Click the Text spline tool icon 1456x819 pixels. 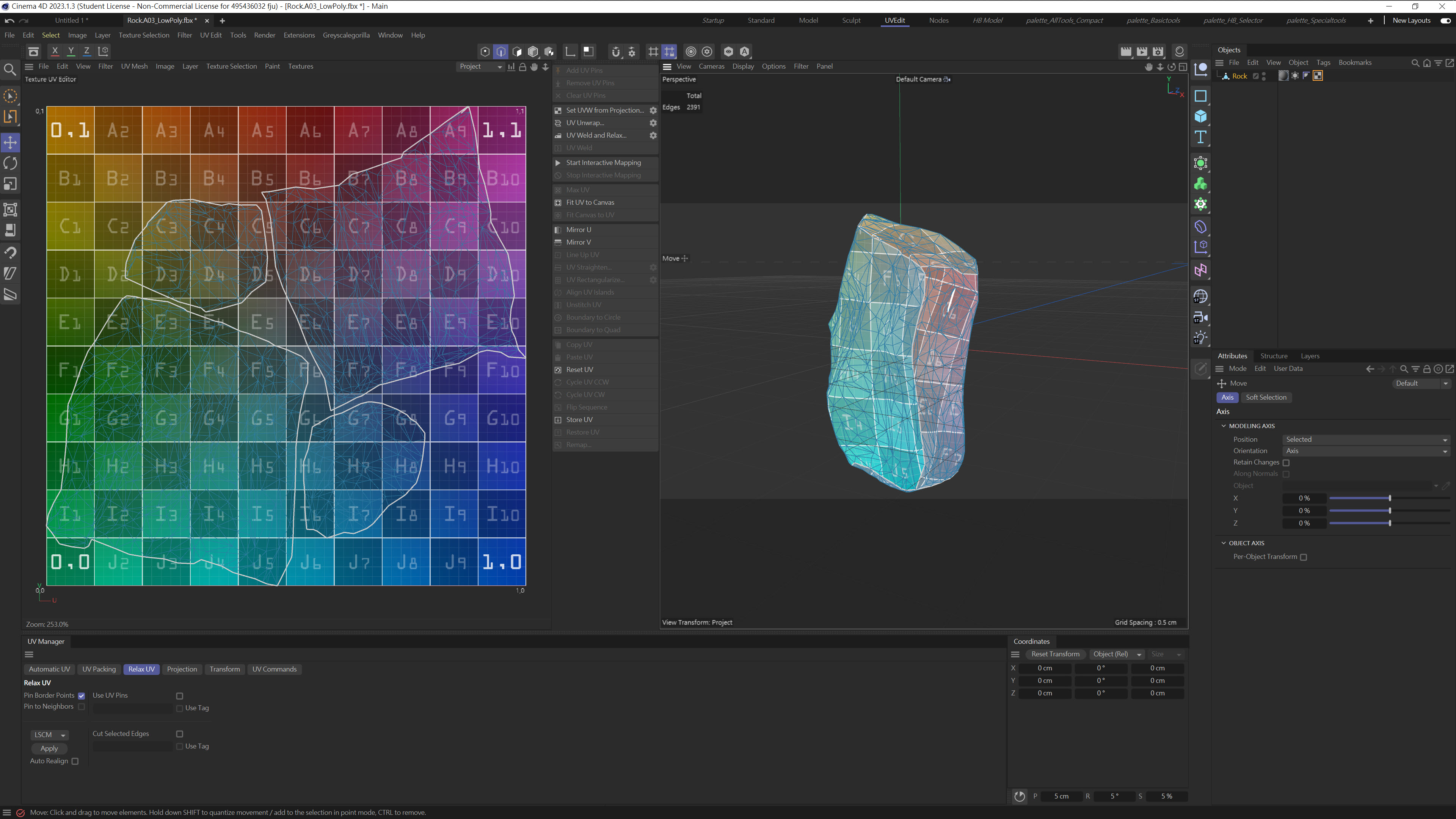[x=1200, y=137]
